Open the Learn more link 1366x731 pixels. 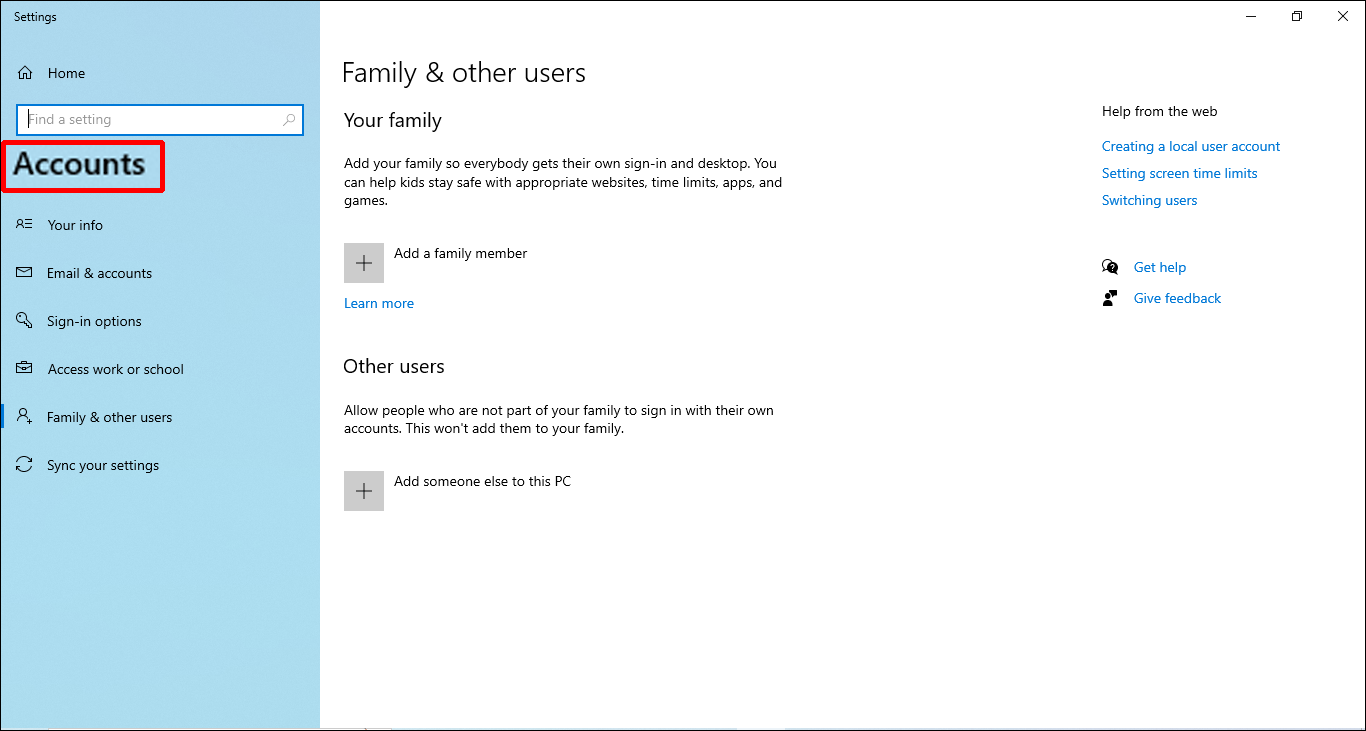click(379, 303)
